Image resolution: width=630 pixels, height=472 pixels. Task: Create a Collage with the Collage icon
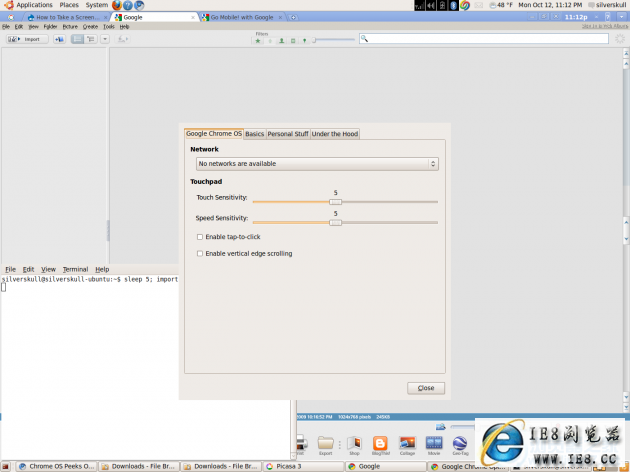407,443
